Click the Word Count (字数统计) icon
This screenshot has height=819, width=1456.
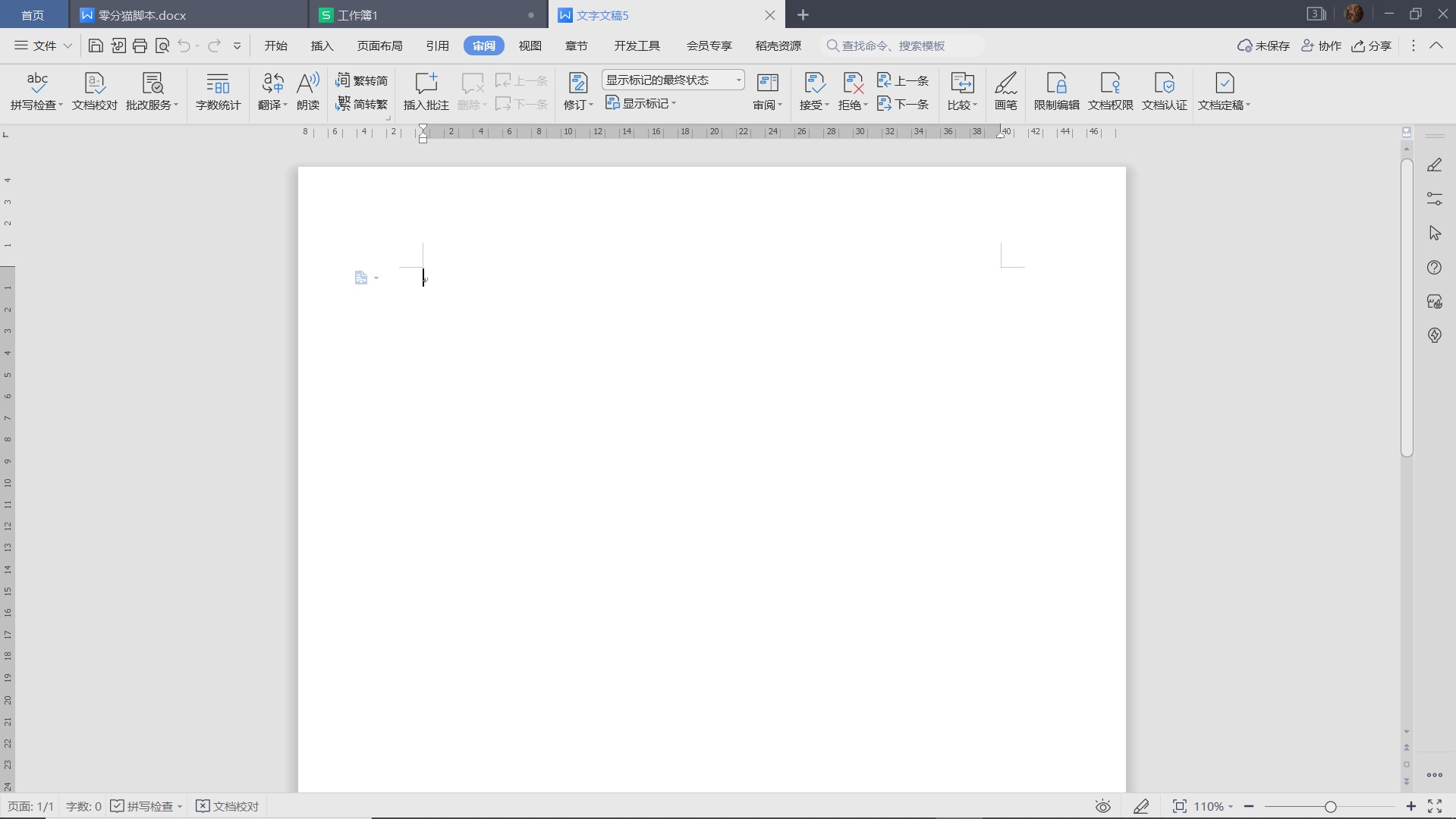tap(218, 91)
